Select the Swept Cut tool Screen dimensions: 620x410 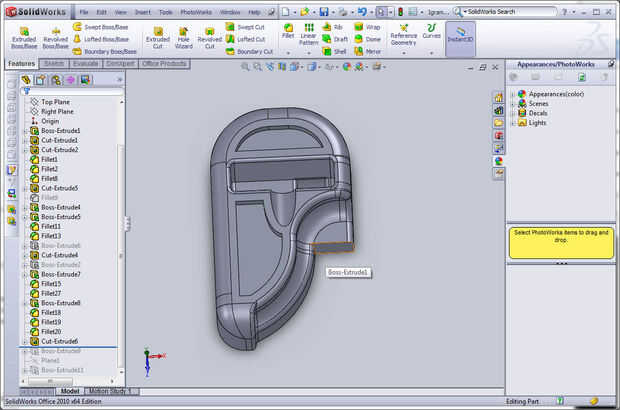click(245, 26)
